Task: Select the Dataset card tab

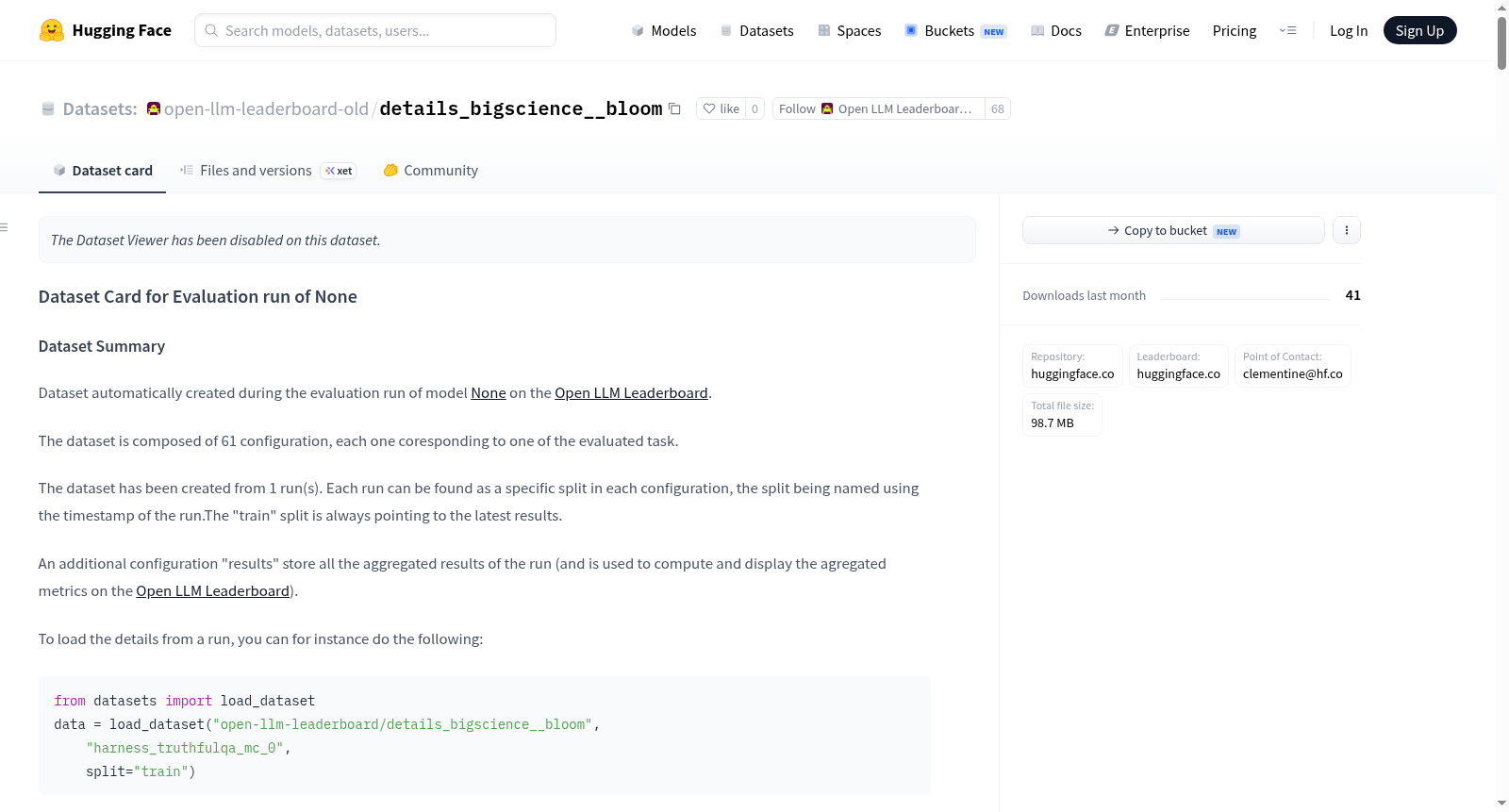Action: click(103, 171)
